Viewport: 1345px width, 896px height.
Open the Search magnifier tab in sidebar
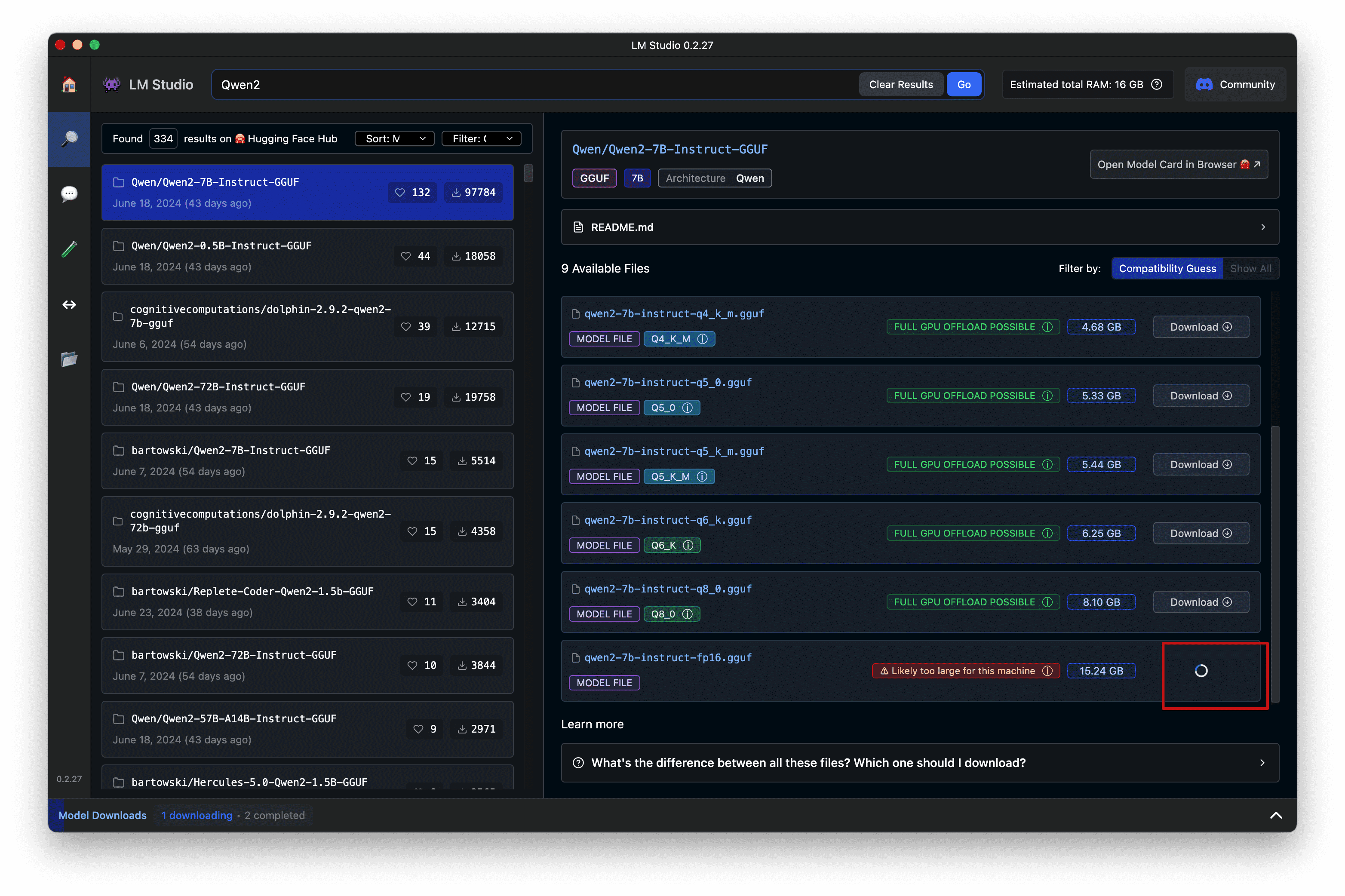click(69, 139)
